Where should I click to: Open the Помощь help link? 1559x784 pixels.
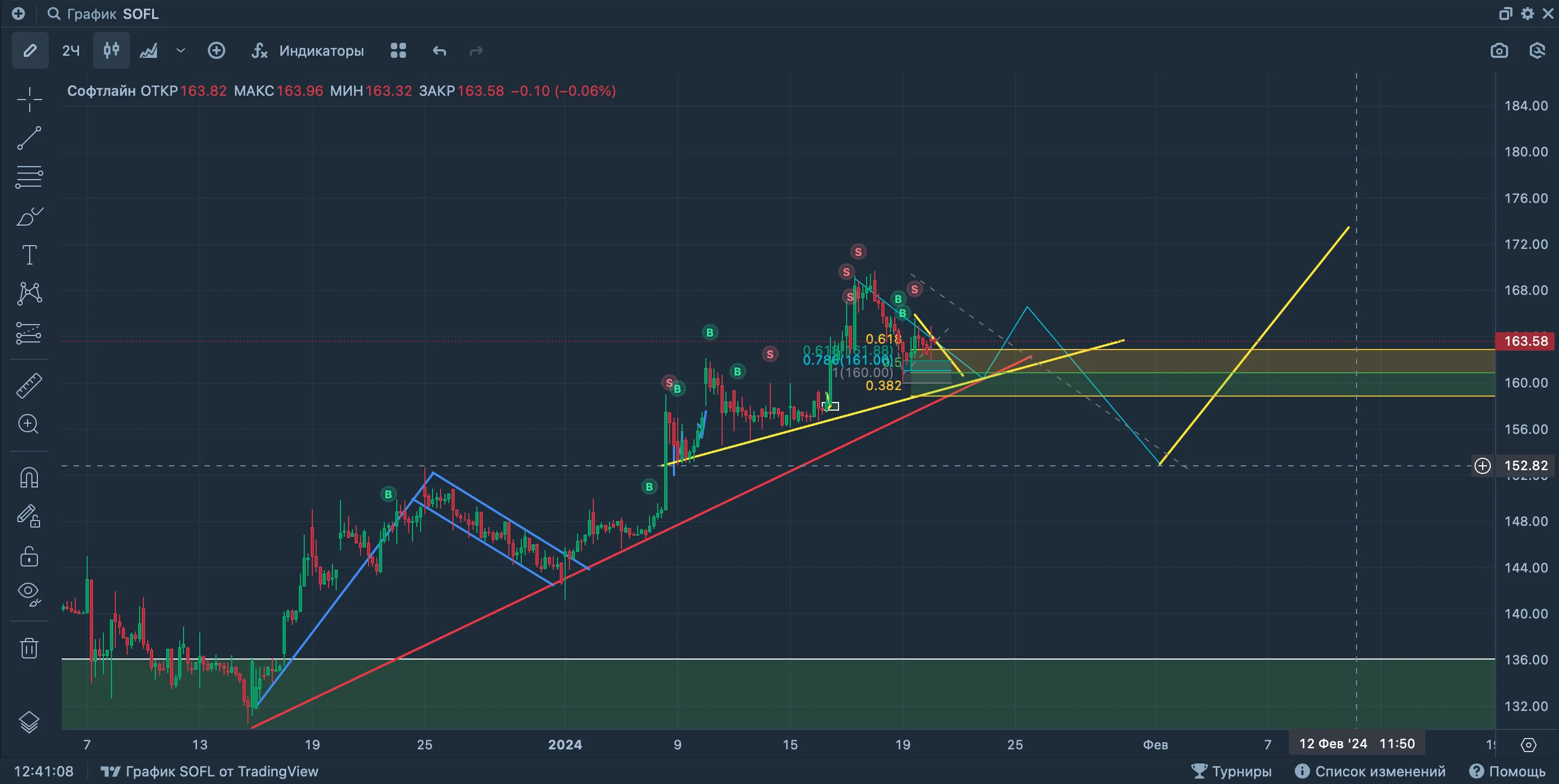tap(1508, 772)
